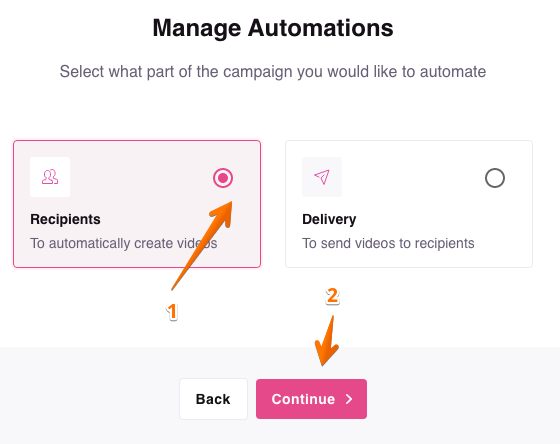Click the orange arrow pointing to Recipients radio
The width and height of the screenshot is (560, 444).
click(203, 245)
